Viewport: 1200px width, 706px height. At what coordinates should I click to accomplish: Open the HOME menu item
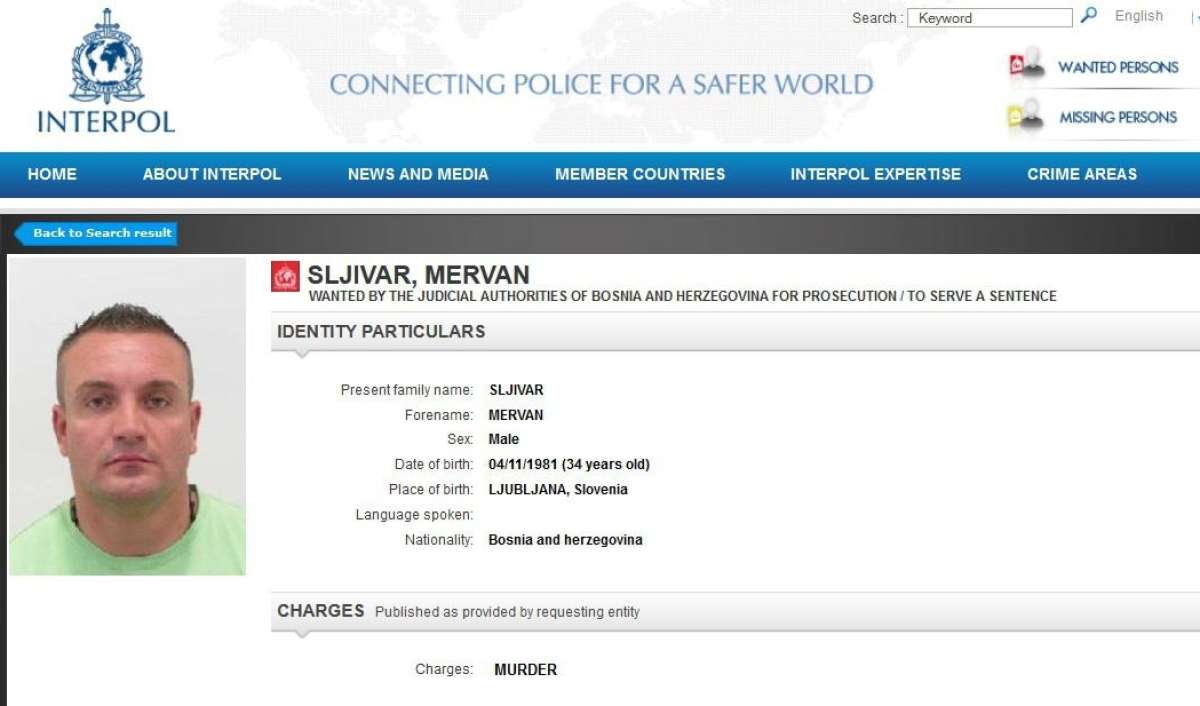tap(52, 174)
